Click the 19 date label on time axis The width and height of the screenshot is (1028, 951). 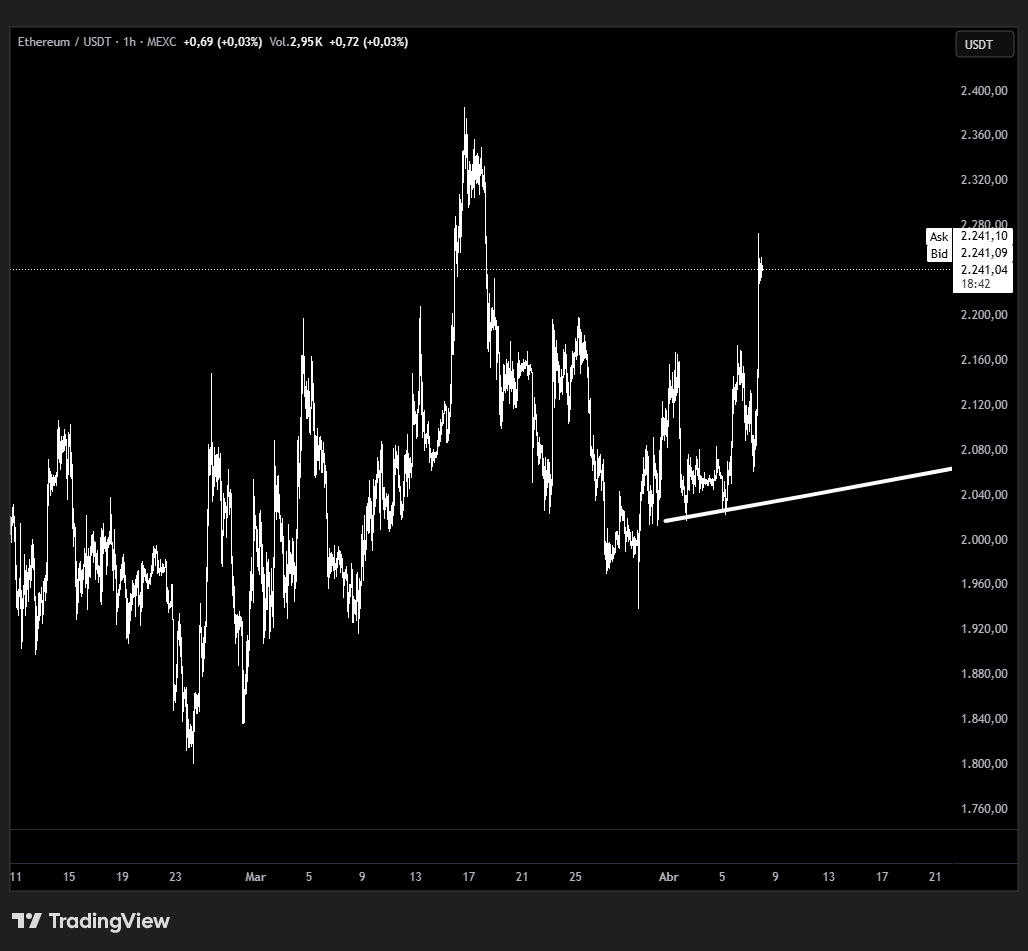point(122,877)
